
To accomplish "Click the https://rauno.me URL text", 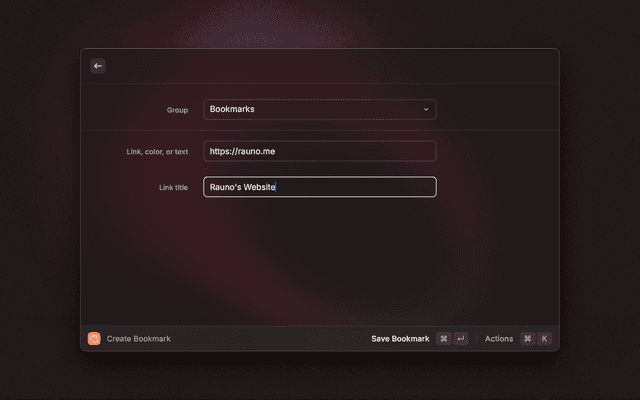I will pos(242,151).
